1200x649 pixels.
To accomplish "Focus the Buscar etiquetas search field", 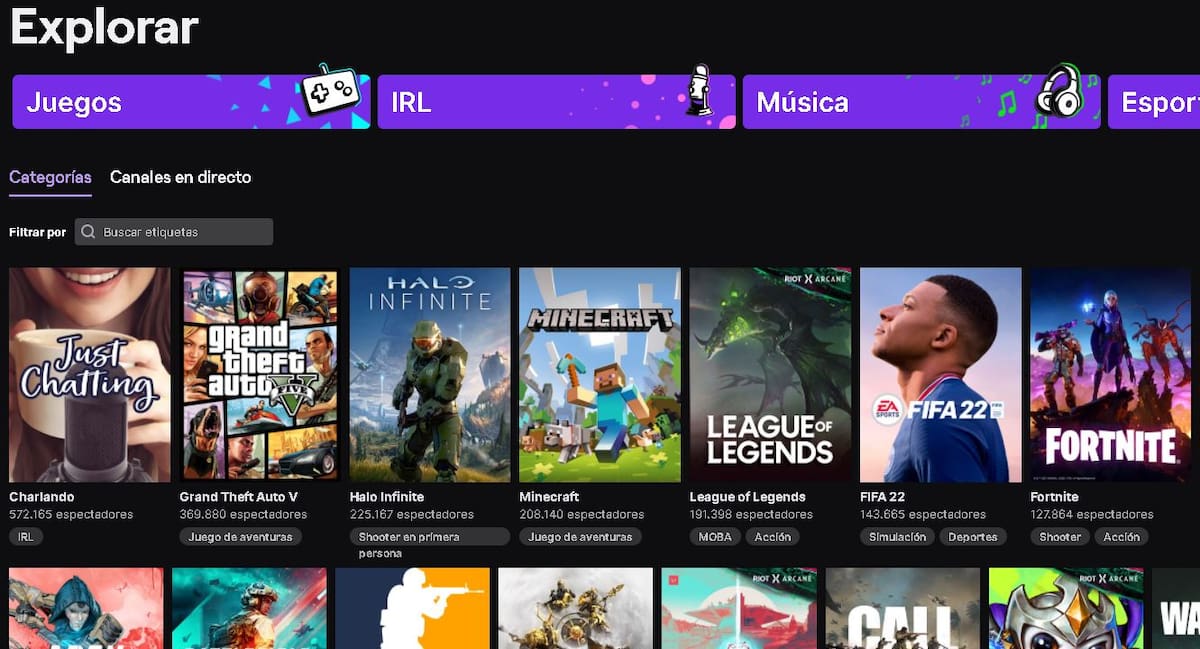I will [x=174, y=232].
